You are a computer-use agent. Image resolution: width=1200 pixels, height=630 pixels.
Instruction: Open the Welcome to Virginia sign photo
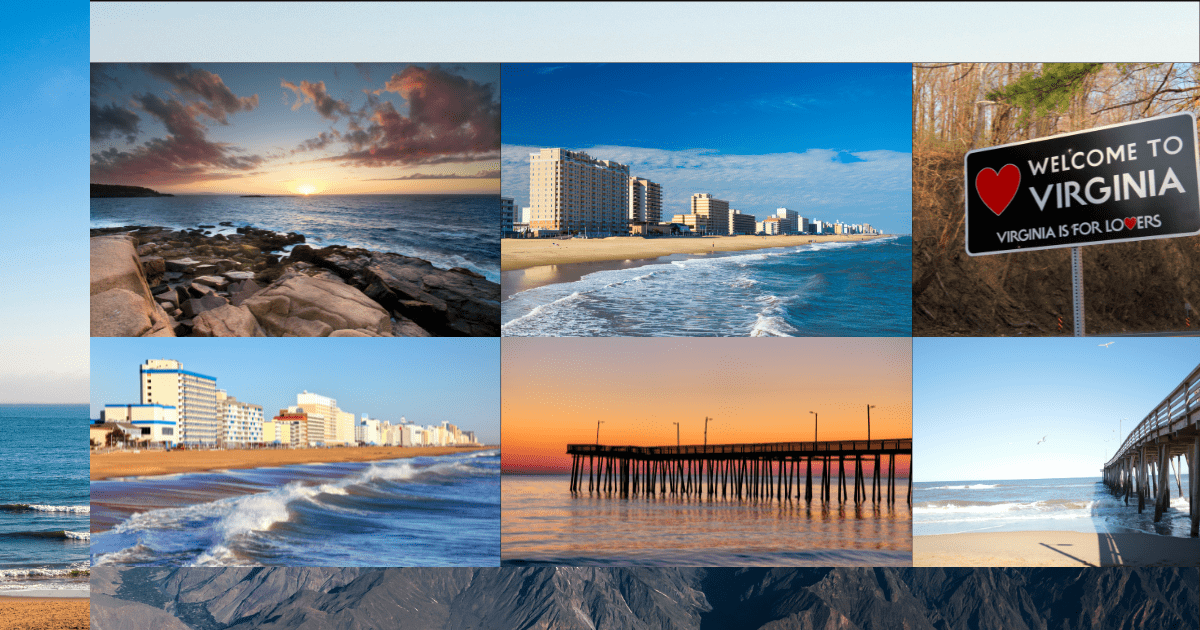coord(1056,200)
